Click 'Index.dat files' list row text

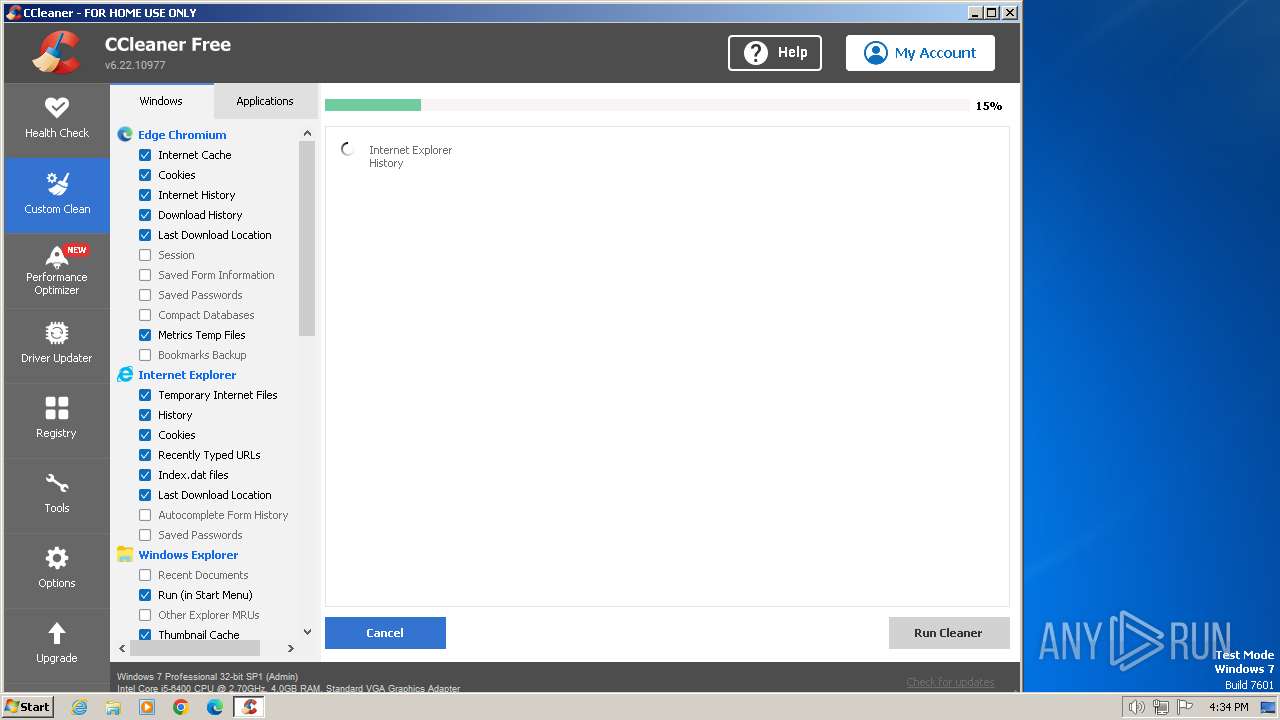193,475
